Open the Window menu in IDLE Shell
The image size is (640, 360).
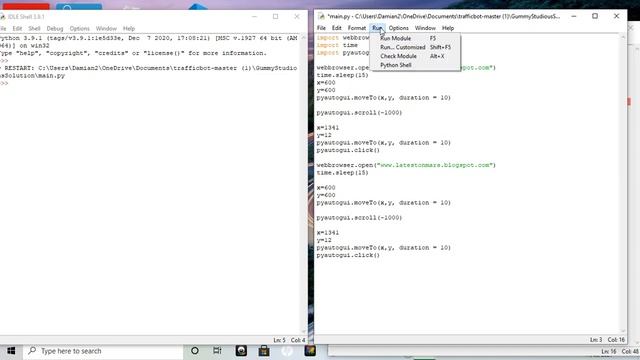pyautogui.click(x=106, y=29)
